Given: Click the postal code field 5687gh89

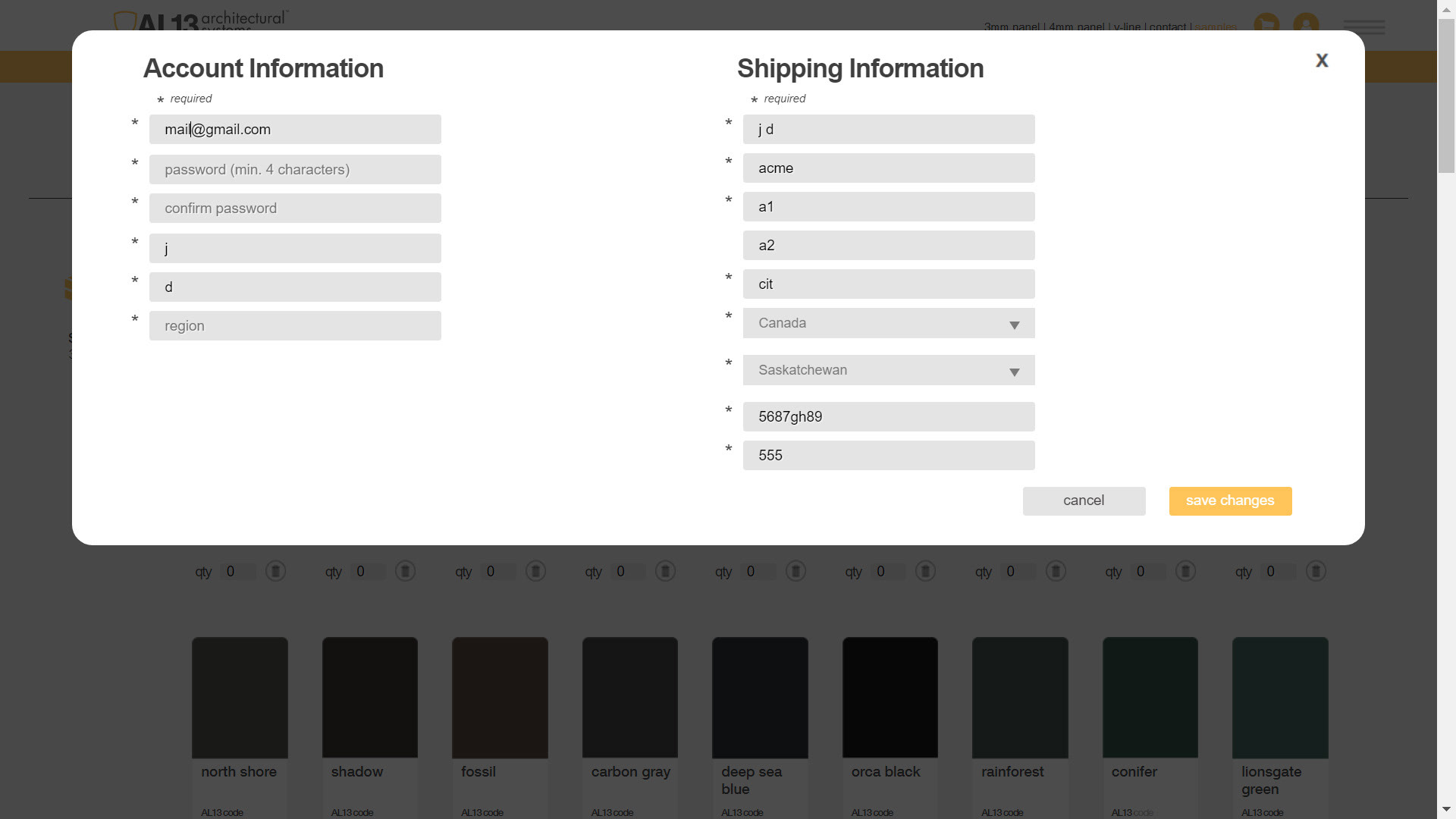Looking at the screenshot, I should click(x=888, y=417).
